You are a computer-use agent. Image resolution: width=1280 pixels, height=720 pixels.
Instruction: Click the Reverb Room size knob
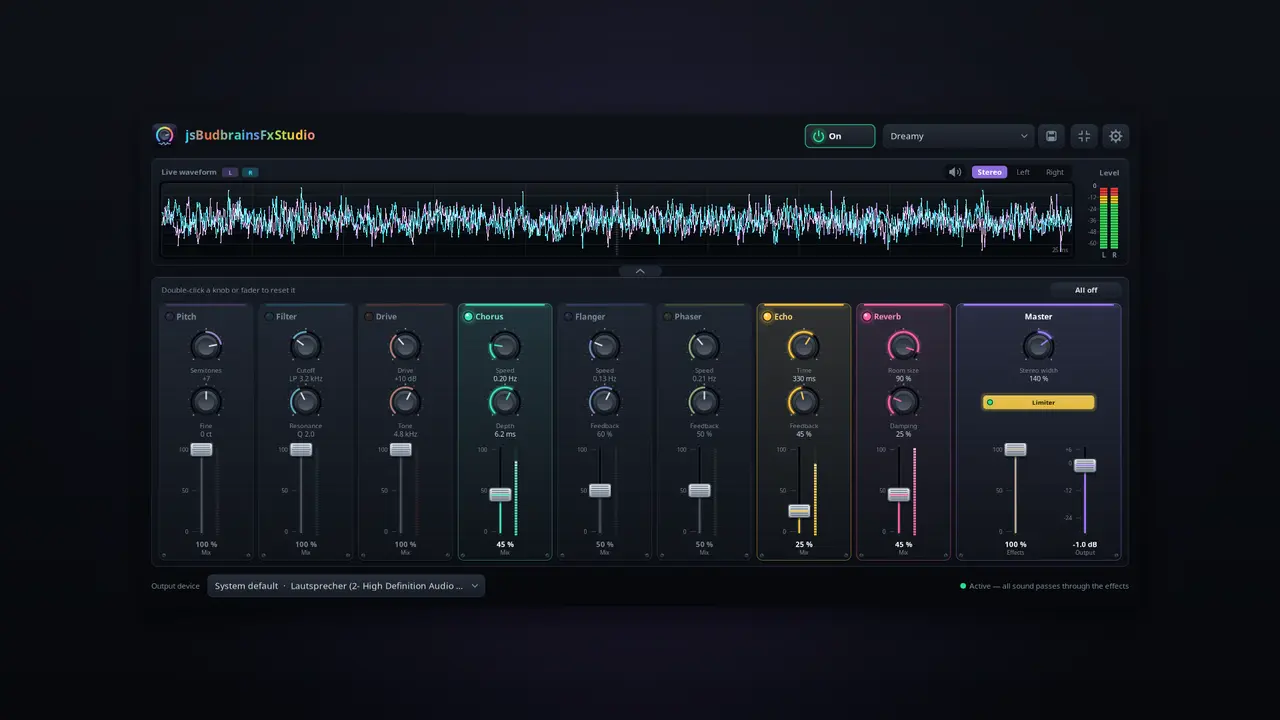coord(904,347)
